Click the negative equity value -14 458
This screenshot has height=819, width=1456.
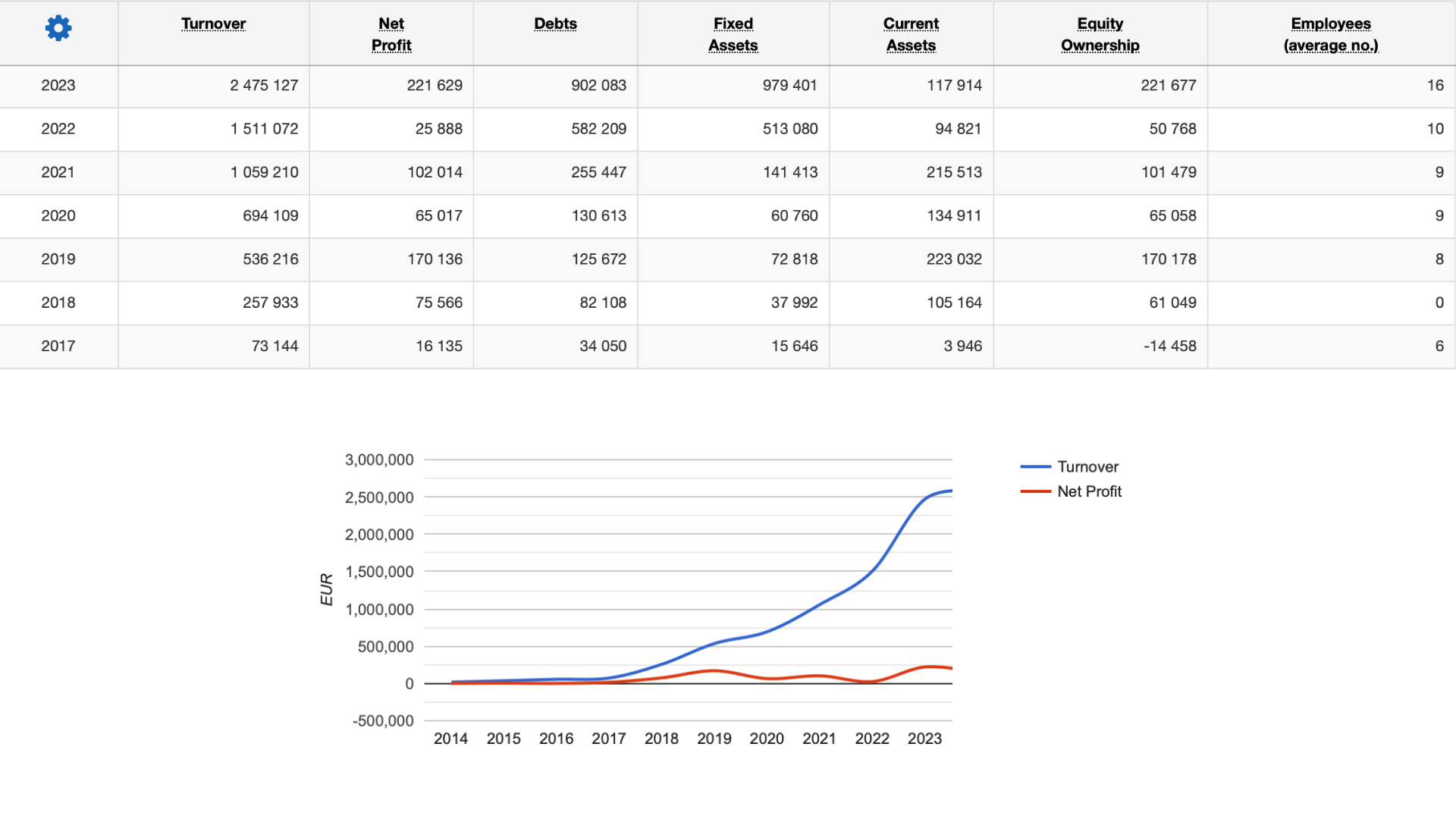point(1169,347)
